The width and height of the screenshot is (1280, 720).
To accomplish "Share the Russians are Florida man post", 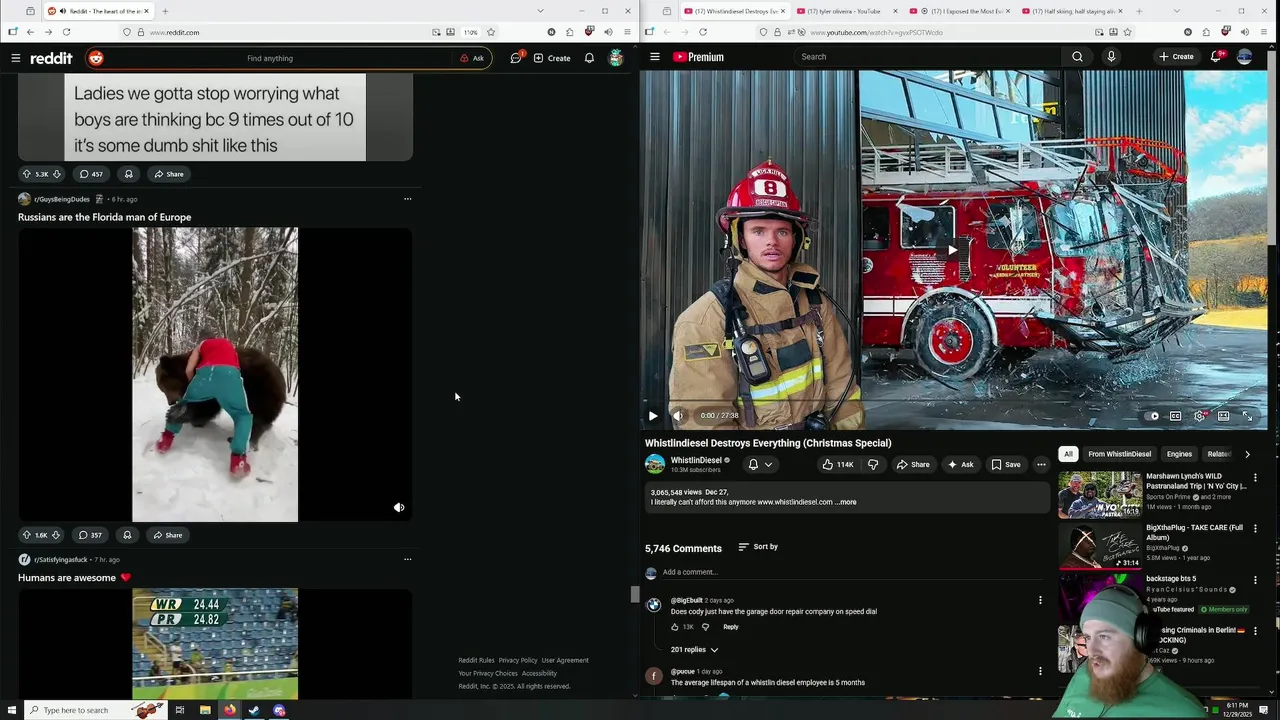I will (x=167, y=535).
